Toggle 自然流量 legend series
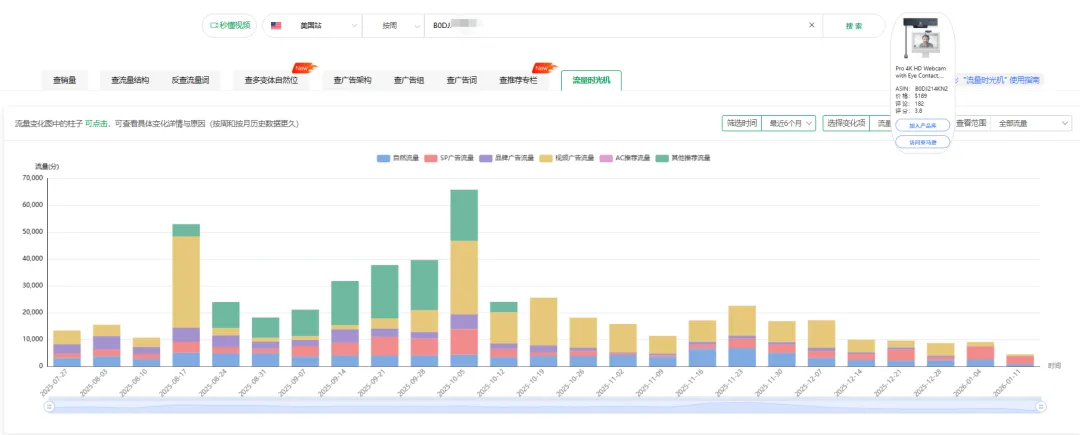This screenshot has height=435, width=1080. tap(397, 158)
